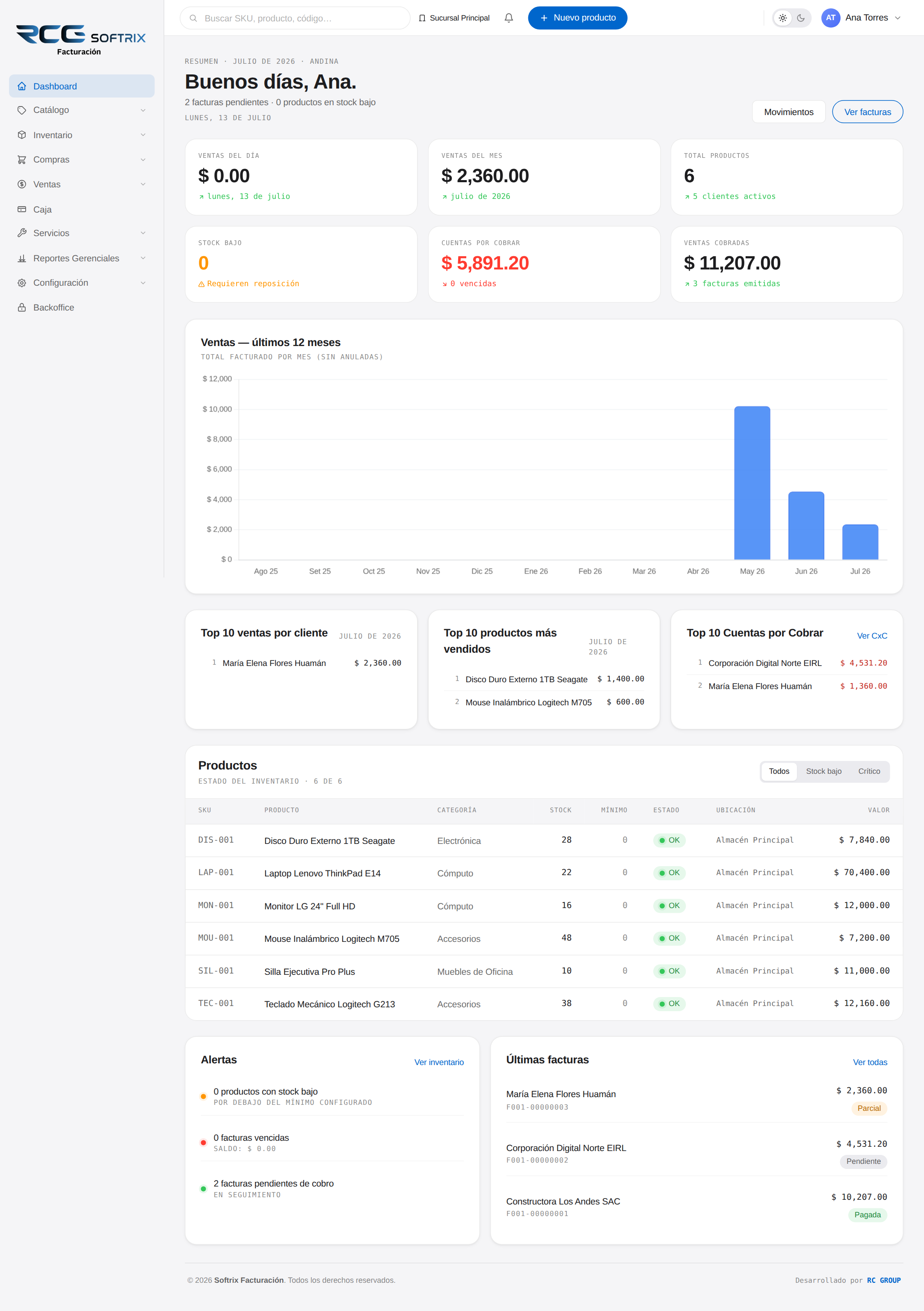Expand the Servicios menu chevron
The image size is (924, 1311).
tap(143, 233)
